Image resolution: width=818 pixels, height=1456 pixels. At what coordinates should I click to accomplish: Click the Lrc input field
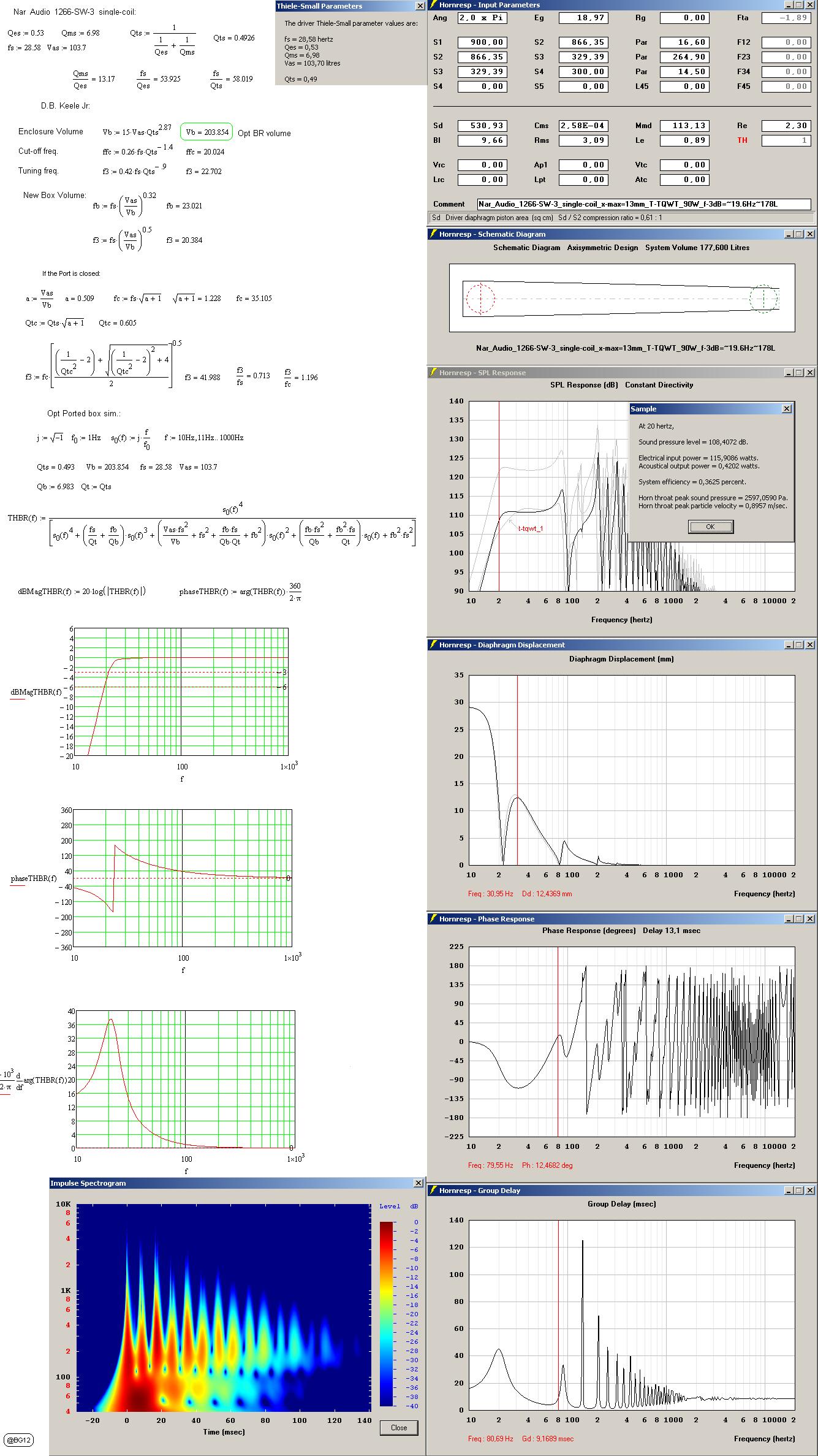coord(482,180)
